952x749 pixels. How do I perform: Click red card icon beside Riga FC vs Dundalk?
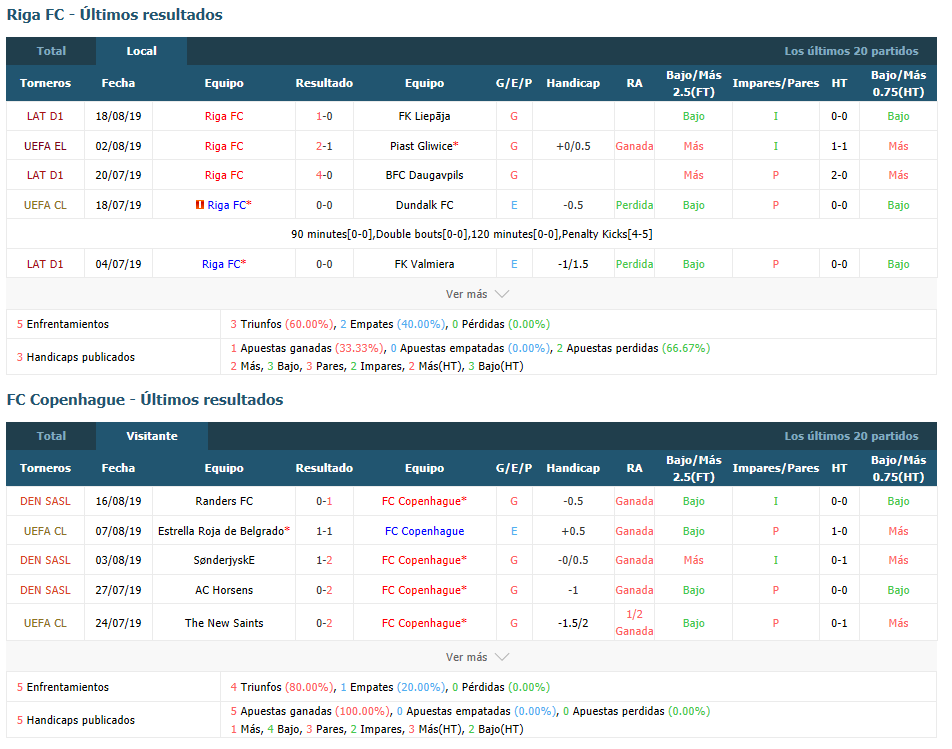[x=199, y=205]
